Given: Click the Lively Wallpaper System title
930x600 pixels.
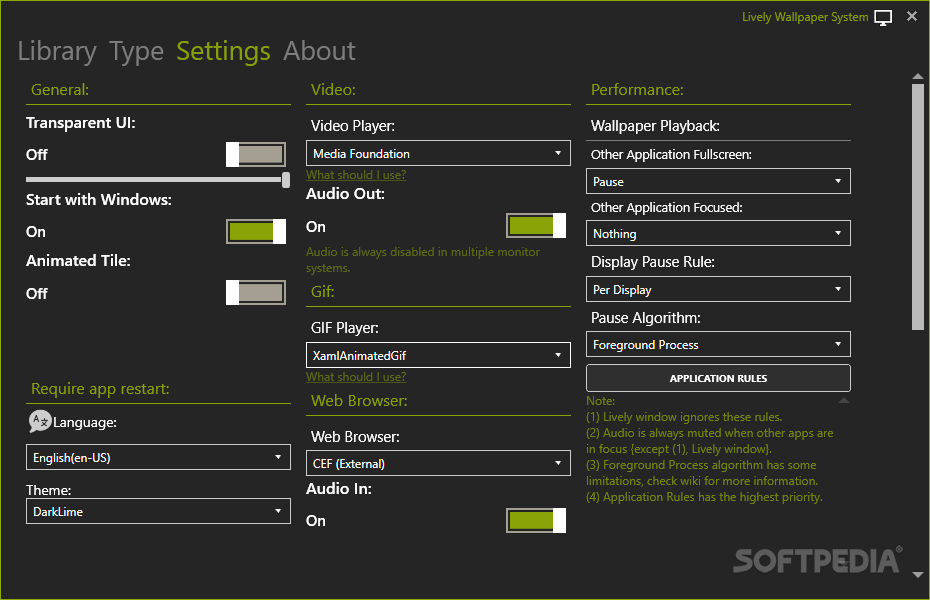Looking at the screenshot, I should point(805,17).
